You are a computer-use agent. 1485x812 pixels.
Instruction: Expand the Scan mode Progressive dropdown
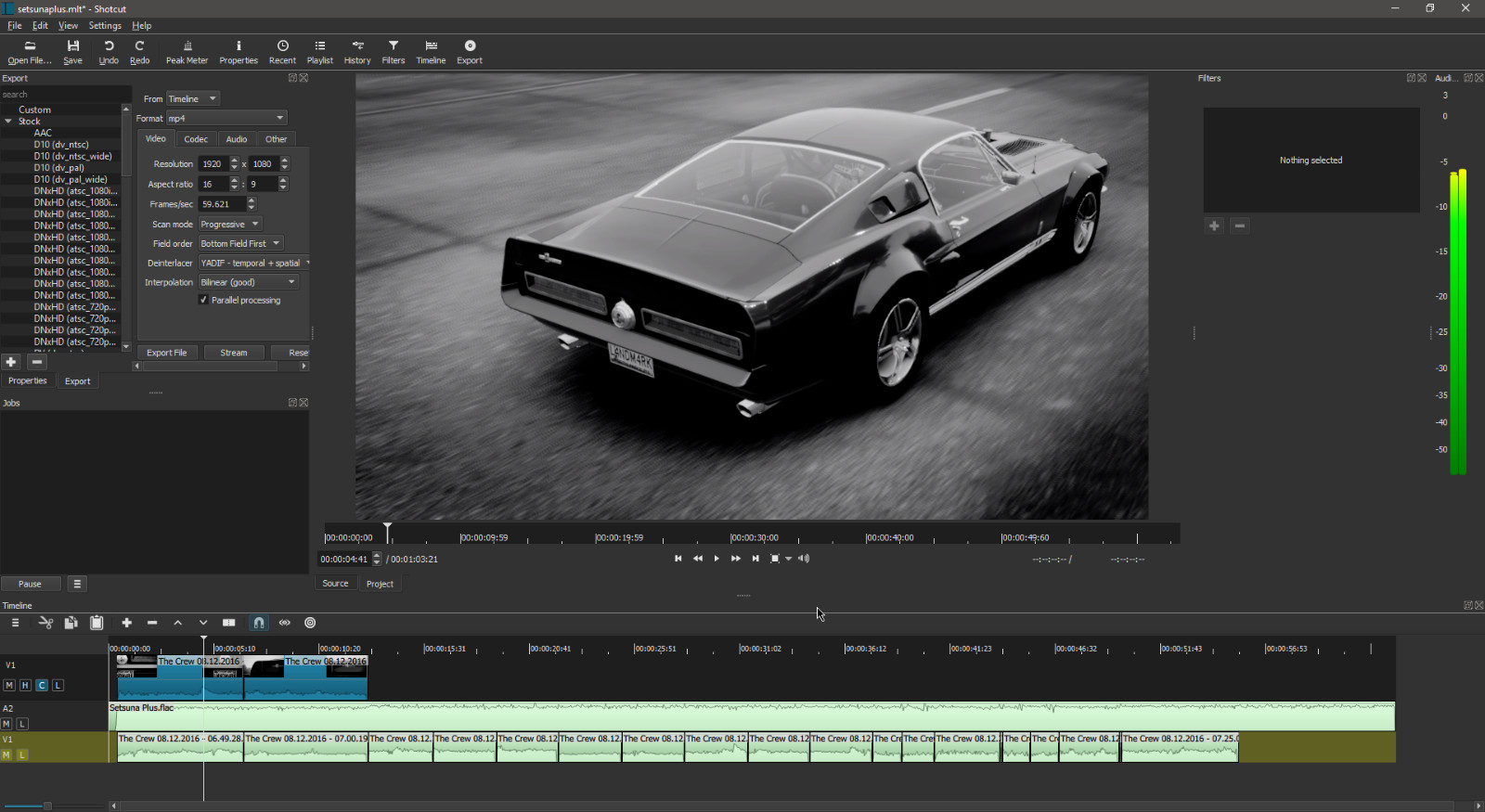click(230, 225)
